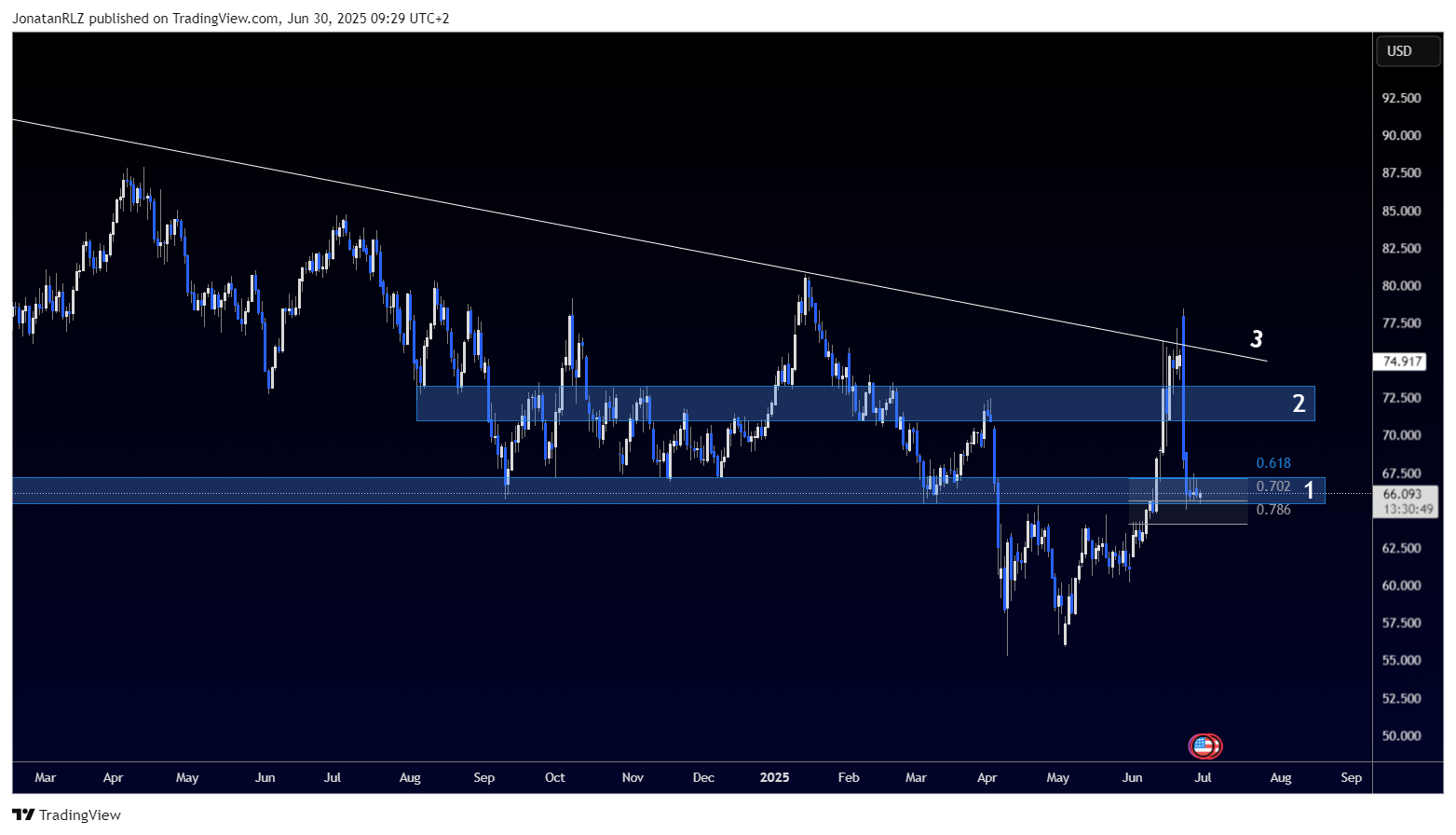Select the zone label numbered 2
This screenshot has height=835, width=1456.
1299,404
